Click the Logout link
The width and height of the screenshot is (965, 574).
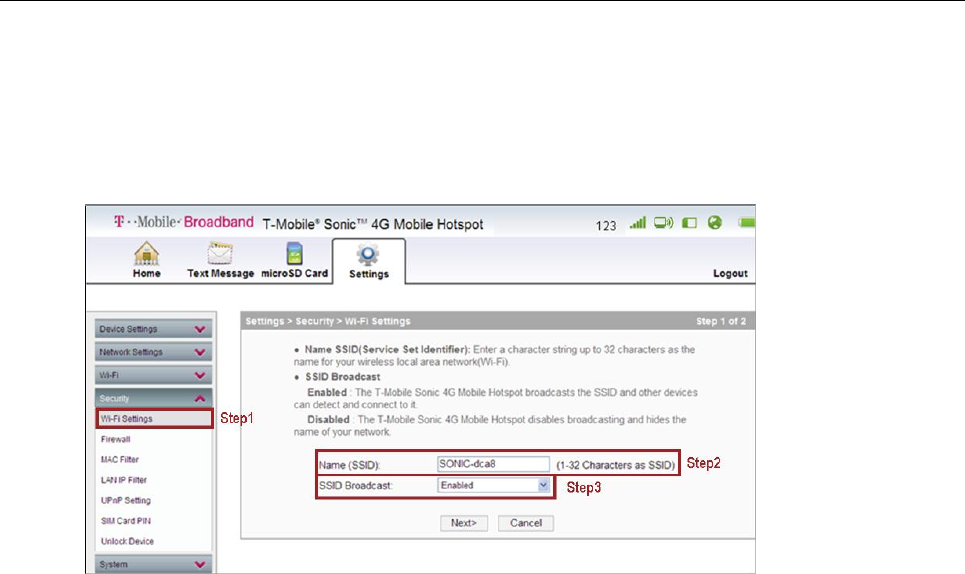(730, 273)
